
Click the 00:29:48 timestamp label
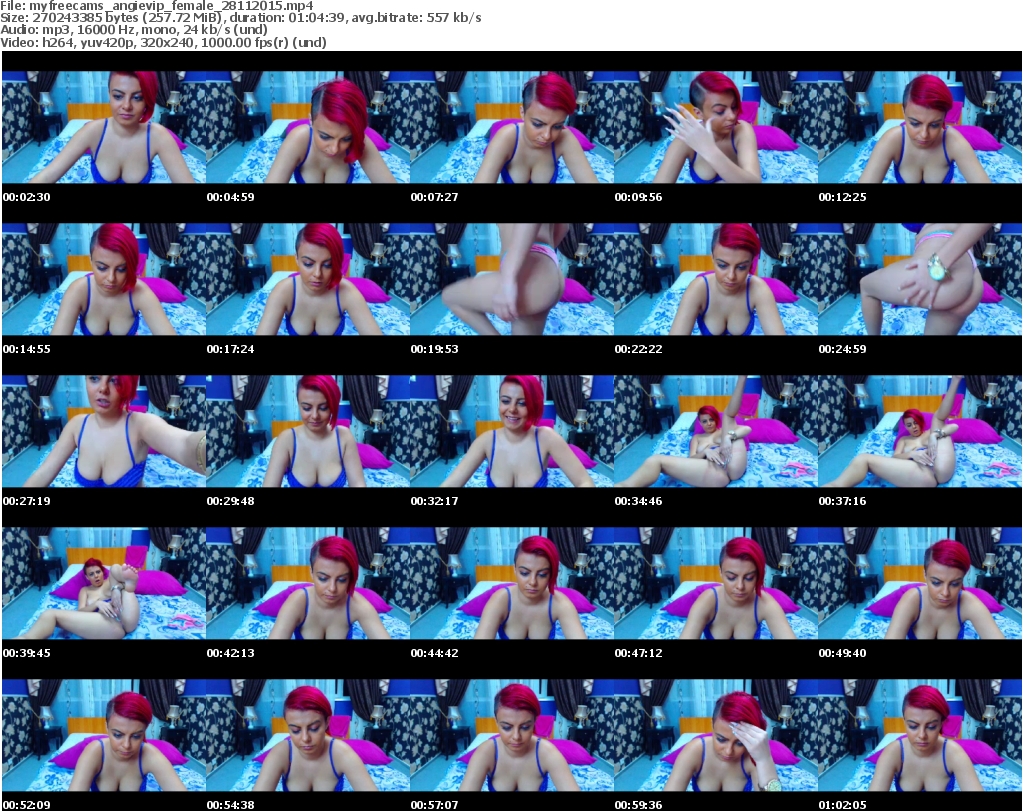[231, 501]
